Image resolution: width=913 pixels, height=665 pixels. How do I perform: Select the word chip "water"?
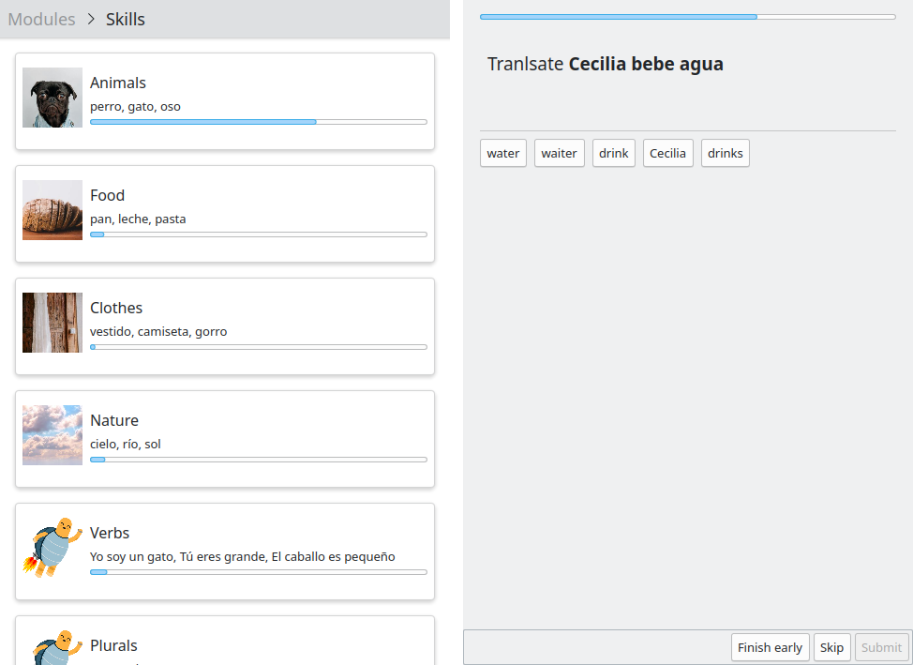point(503,153)
